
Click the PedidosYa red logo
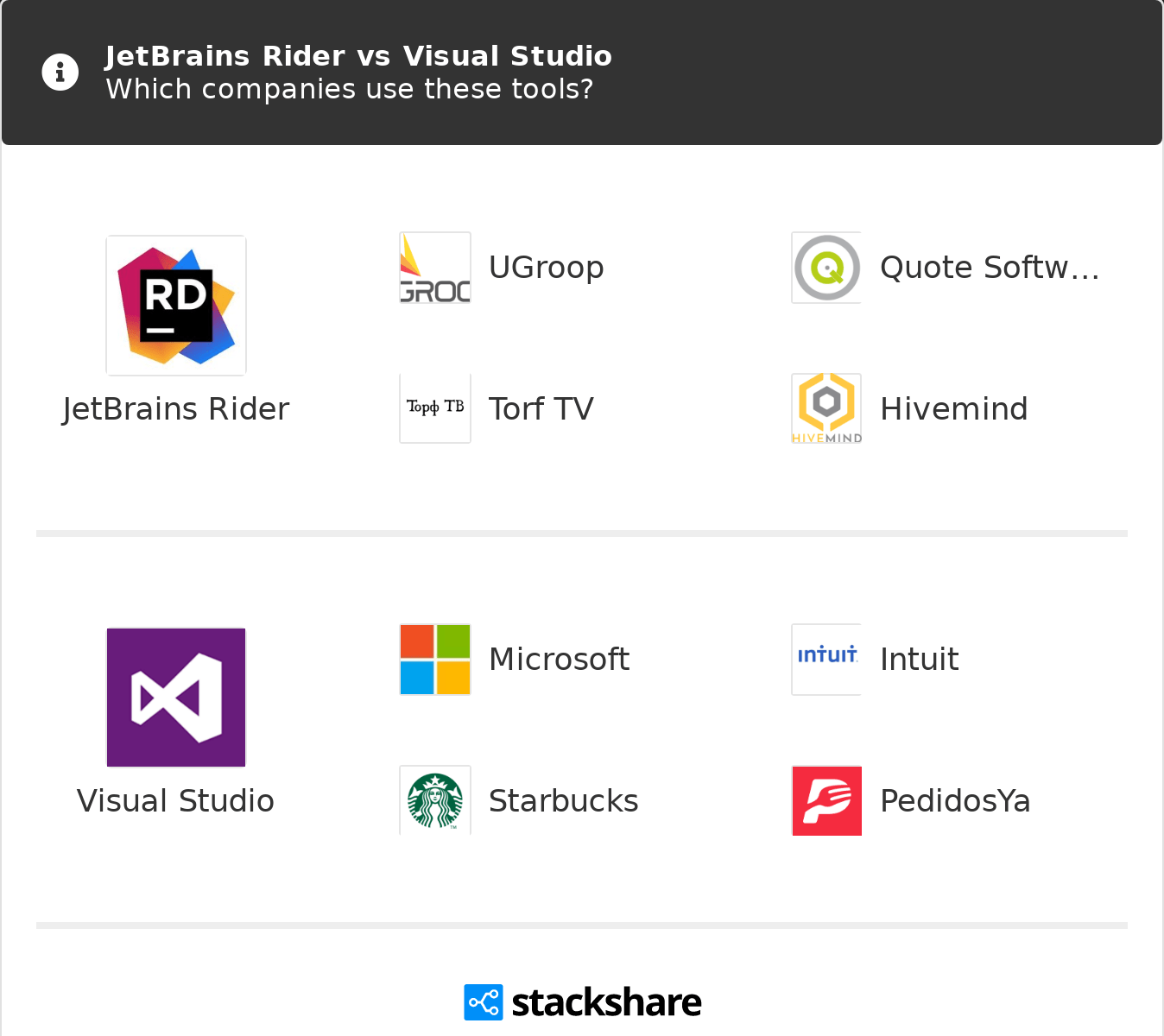826,800
